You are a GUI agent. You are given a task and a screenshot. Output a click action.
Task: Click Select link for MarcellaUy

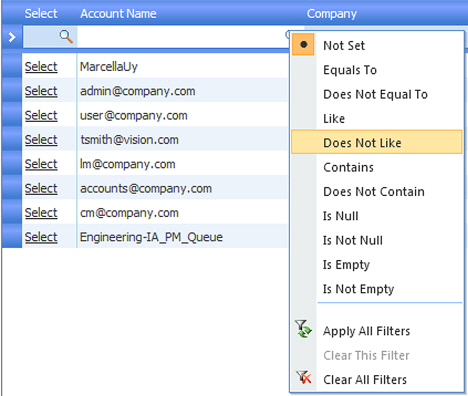point(41,67)
